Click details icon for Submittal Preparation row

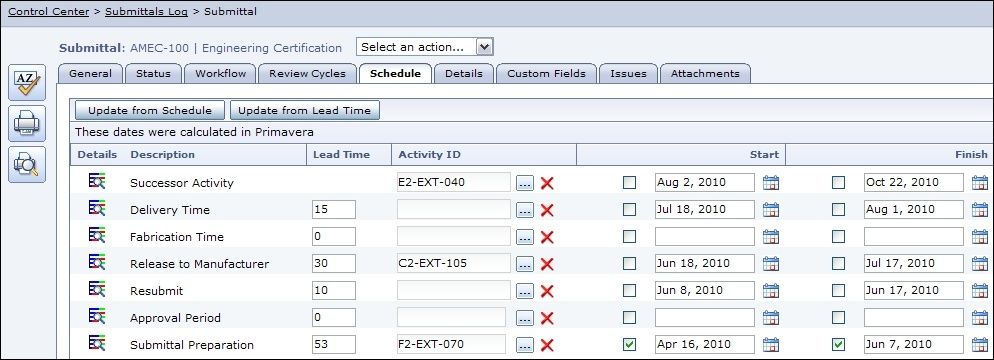pos(97,344)
